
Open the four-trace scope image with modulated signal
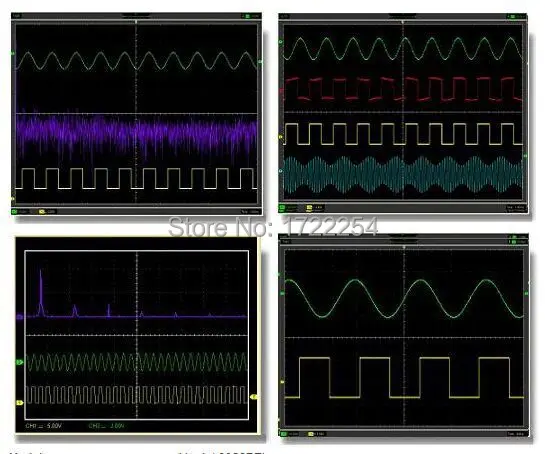pos(403,113)
